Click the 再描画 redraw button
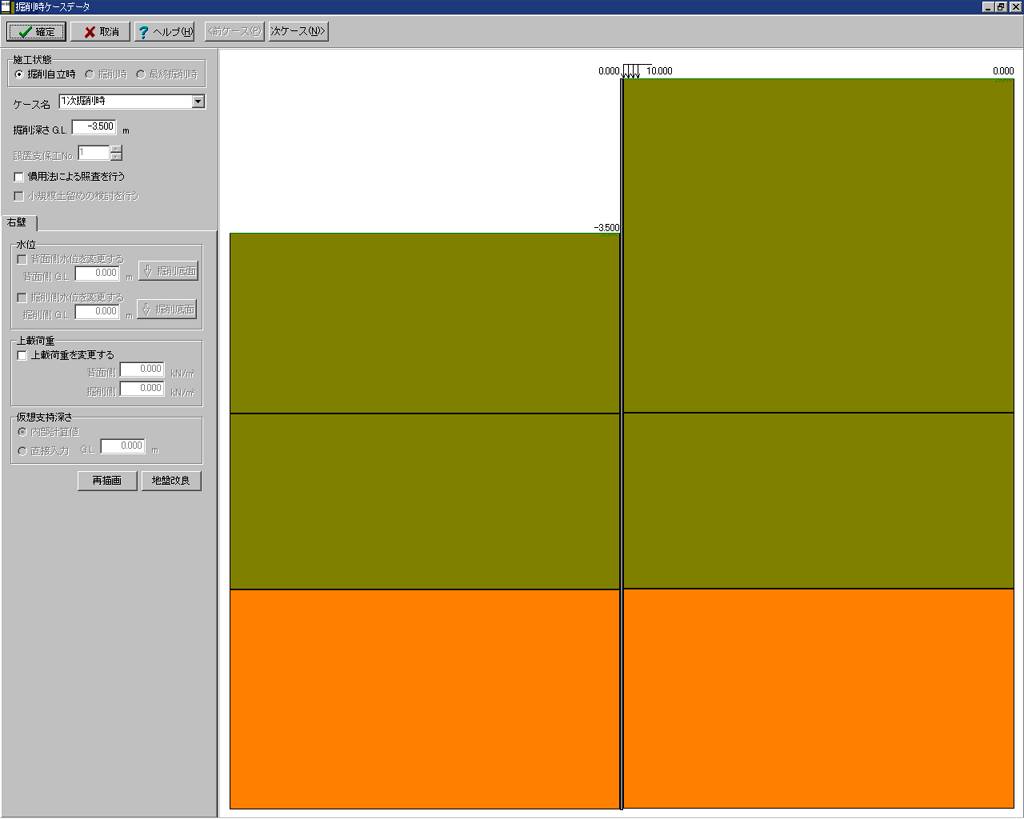This screenshot has width=1024, height=819. coord(107,481)
